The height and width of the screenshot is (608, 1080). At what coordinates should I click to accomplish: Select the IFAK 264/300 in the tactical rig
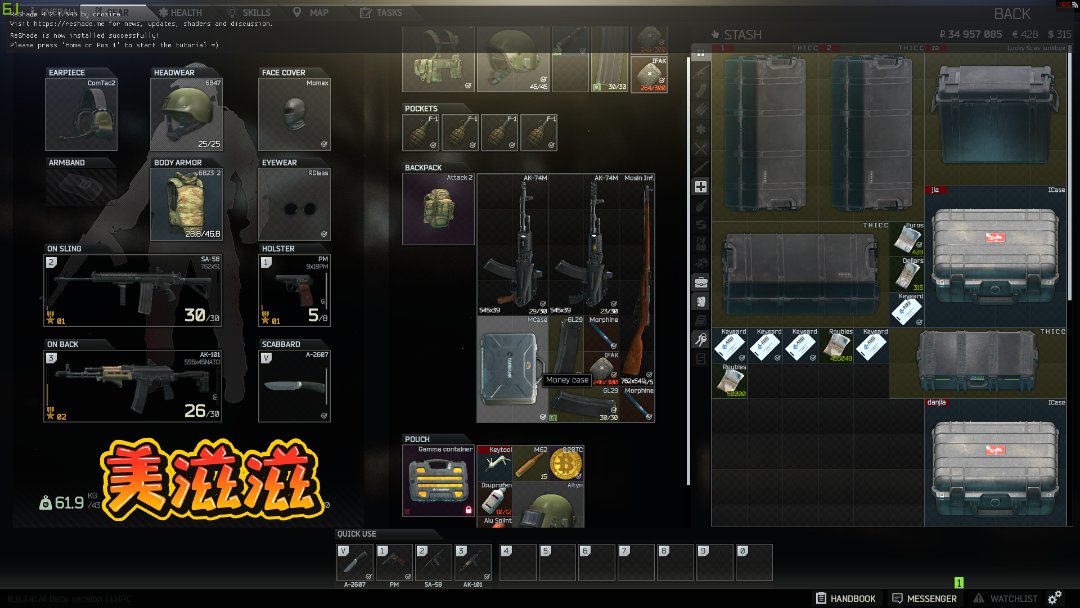[649, 74]
